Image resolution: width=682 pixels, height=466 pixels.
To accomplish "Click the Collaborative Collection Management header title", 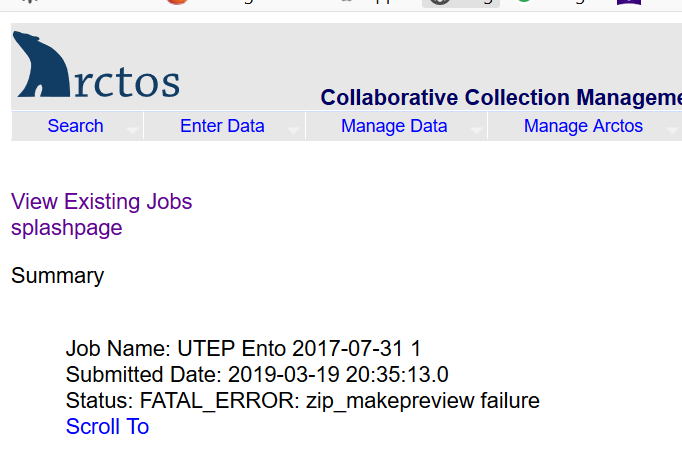I will [501, 97].
